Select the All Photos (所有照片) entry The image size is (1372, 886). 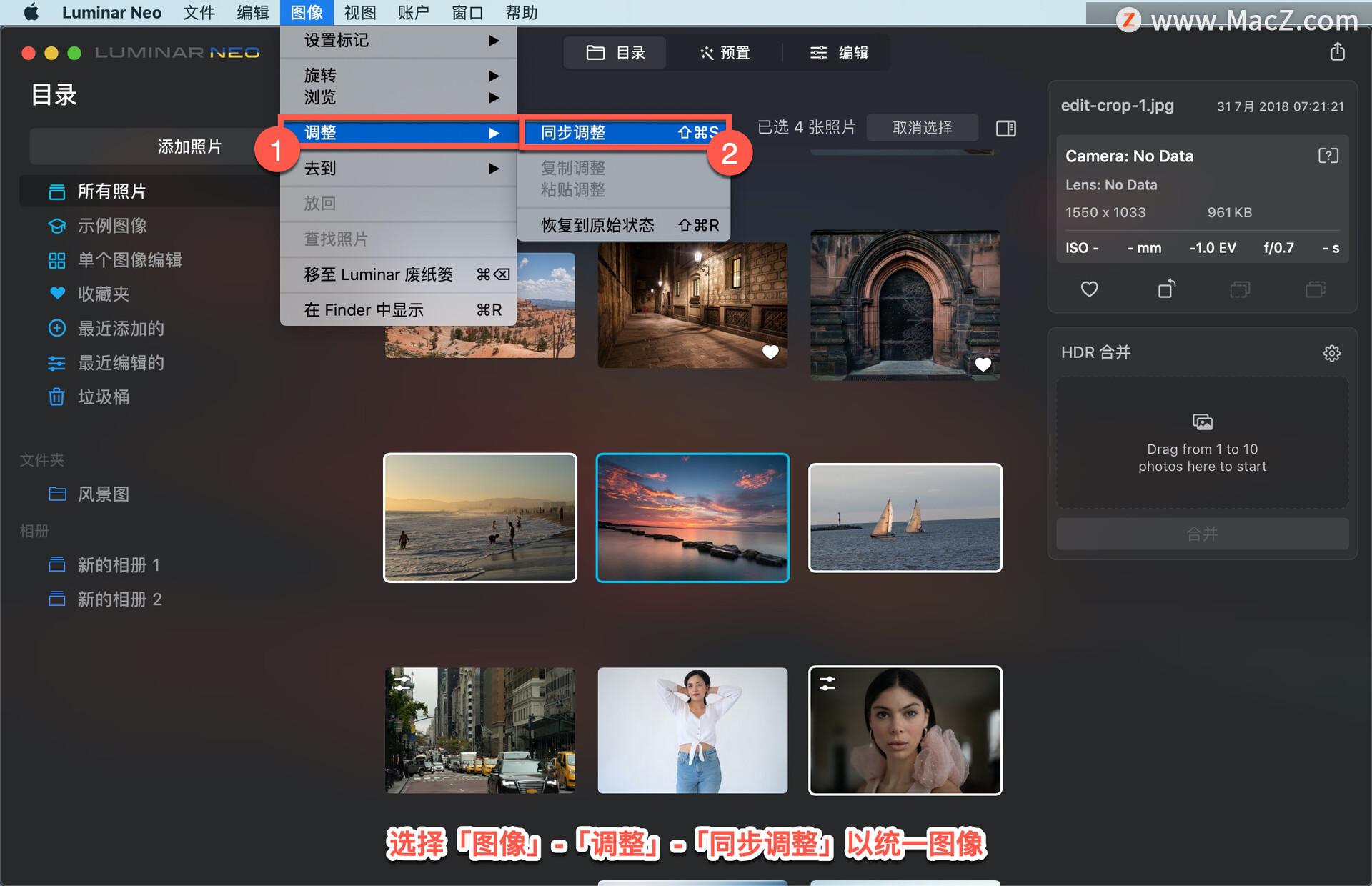[x=150, y=191]
